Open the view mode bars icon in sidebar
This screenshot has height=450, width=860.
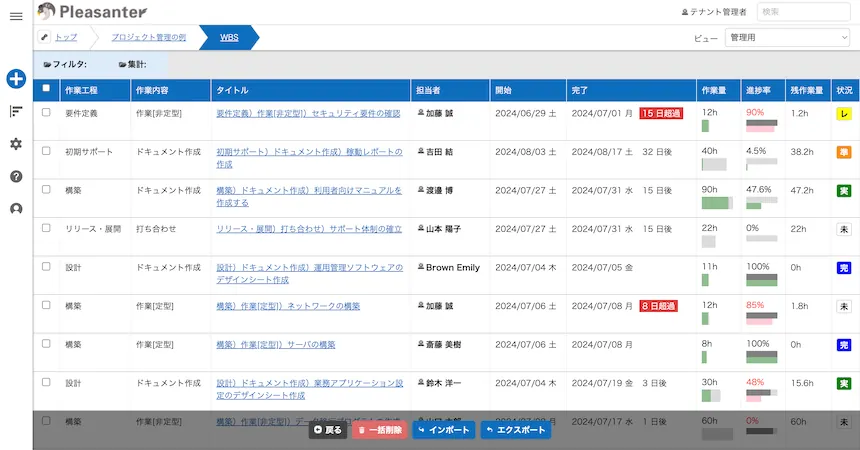coord(16,111)
